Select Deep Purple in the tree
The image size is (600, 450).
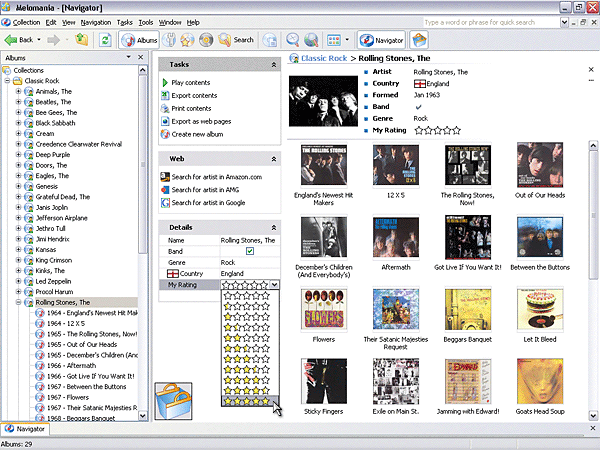[x=53, y=155]
